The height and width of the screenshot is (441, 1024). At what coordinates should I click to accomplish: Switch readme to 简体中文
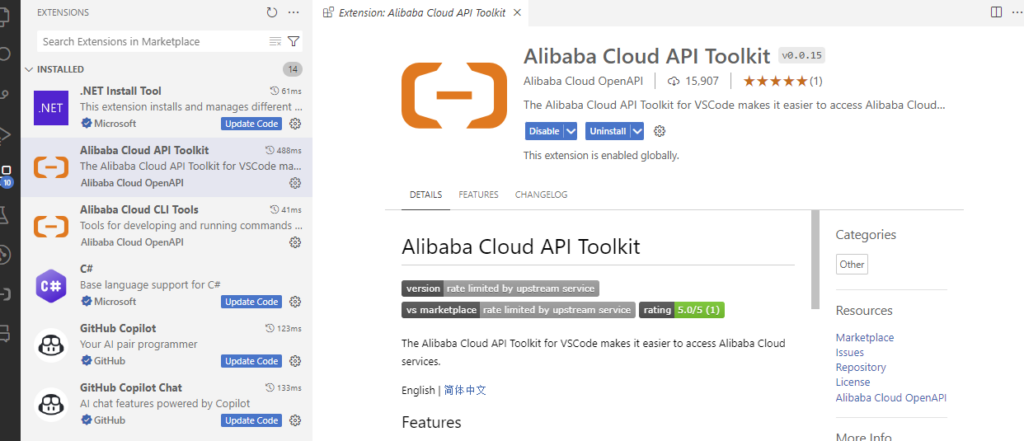pyautogui.click(x=465, y=390)
